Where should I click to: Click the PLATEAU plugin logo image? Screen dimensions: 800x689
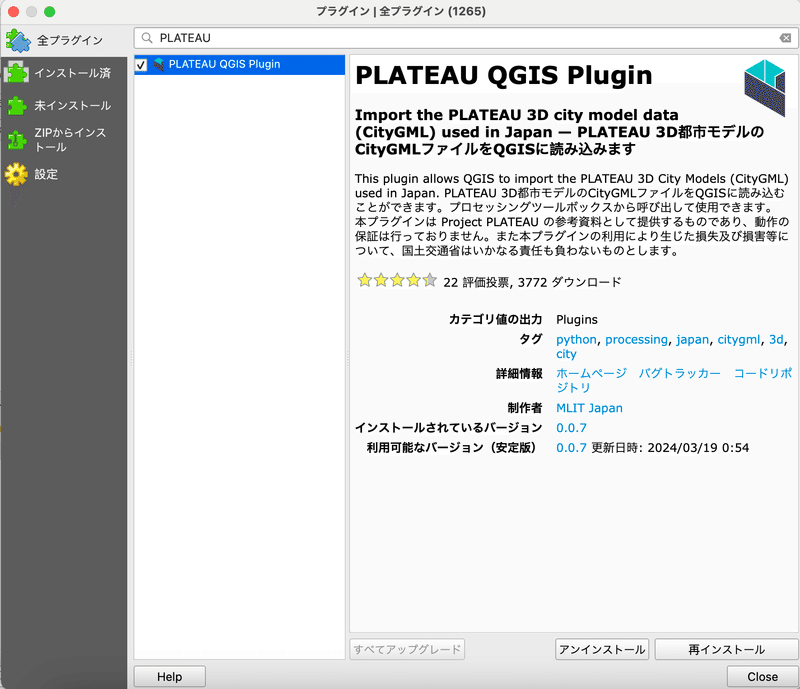pos(764,88)
